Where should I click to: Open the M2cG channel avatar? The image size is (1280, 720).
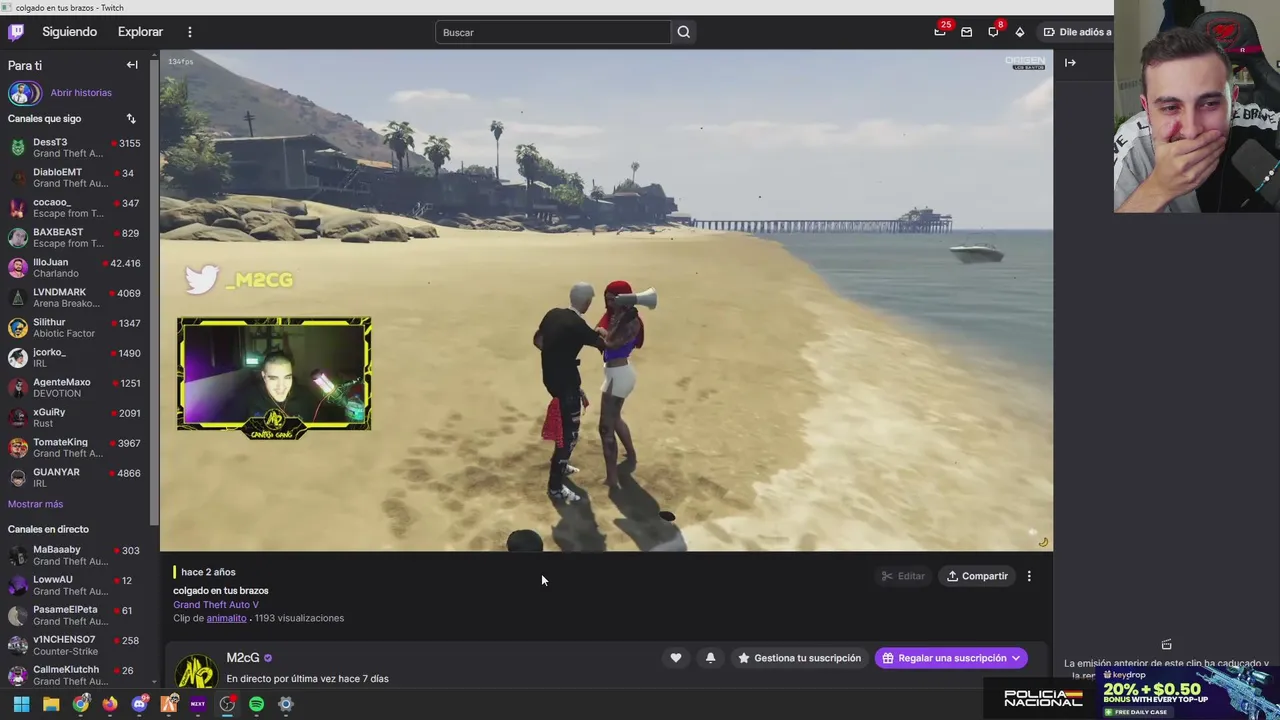click(x=196, y=672)
